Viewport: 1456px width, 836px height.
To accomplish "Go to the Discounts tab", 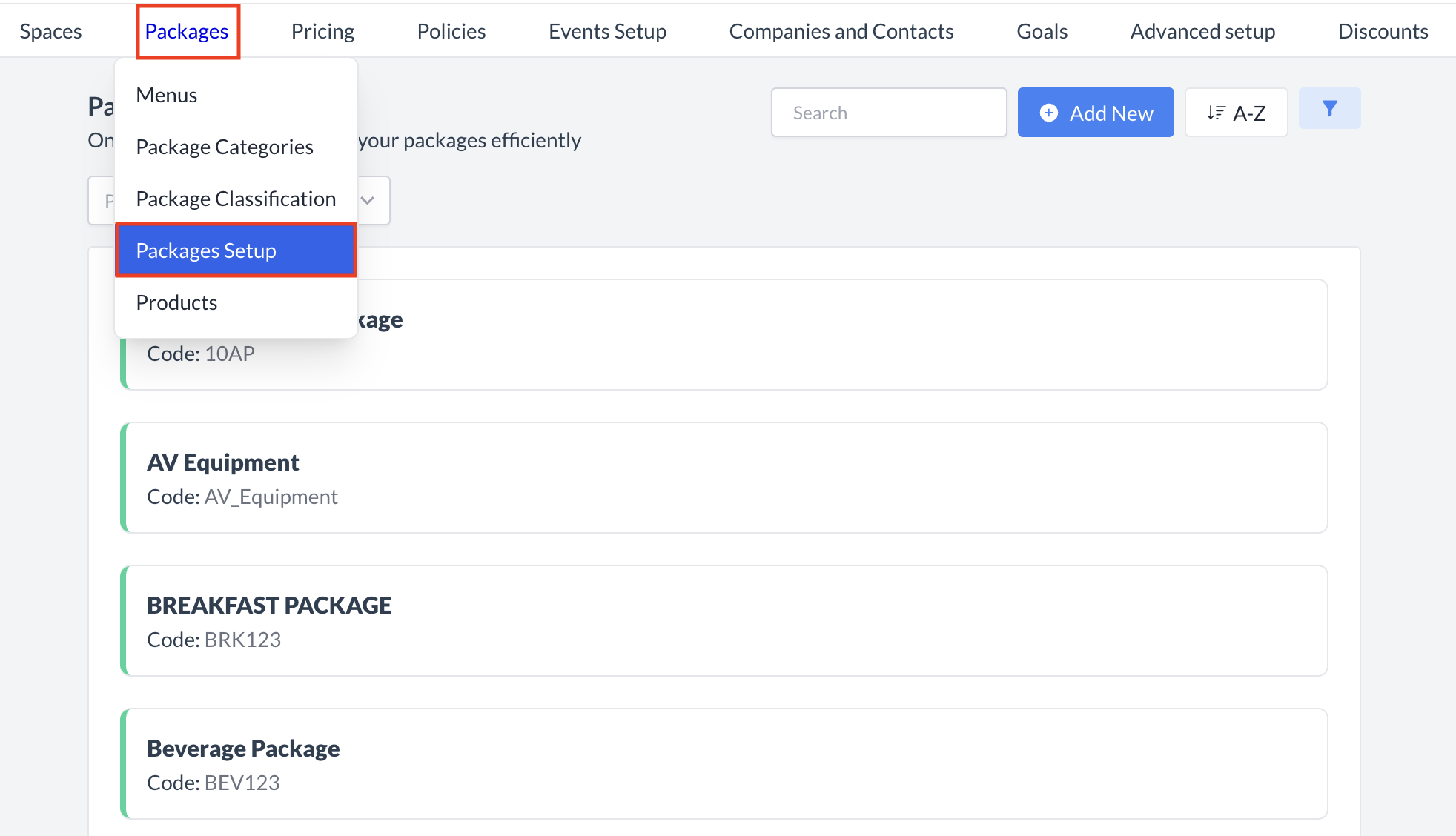I will [1383, 30].
